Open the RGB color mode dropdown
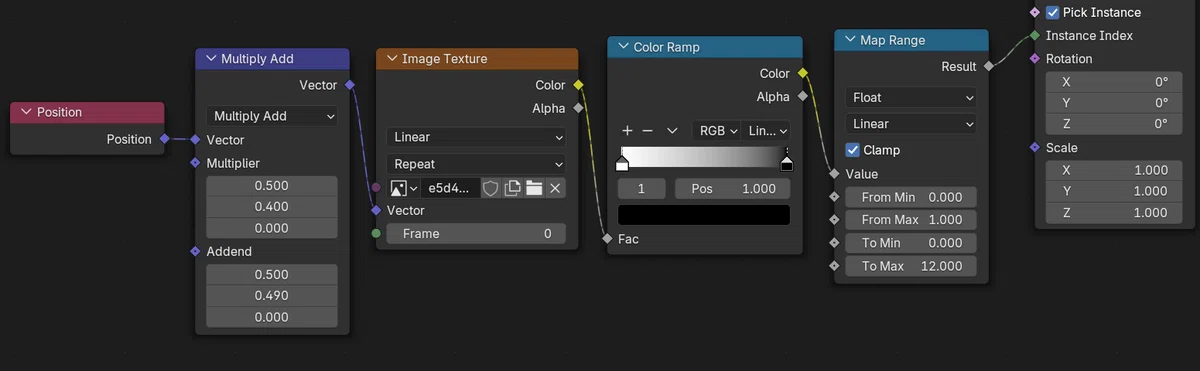Image resolution: width=1200 pixels, height=371 pixels. point(717,131)
